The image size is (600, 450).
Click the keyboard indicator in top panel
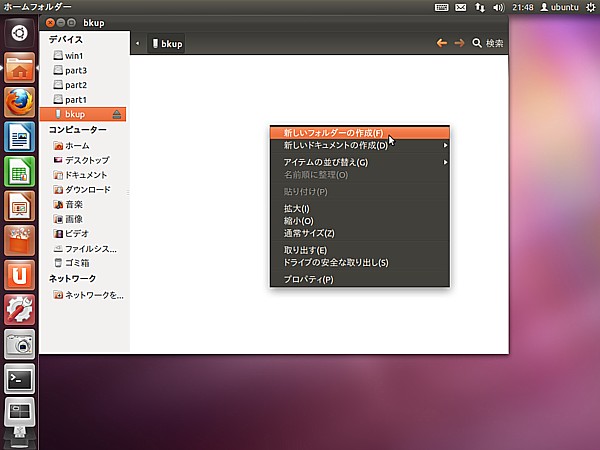pyautogui.click(x=442, y=7)
